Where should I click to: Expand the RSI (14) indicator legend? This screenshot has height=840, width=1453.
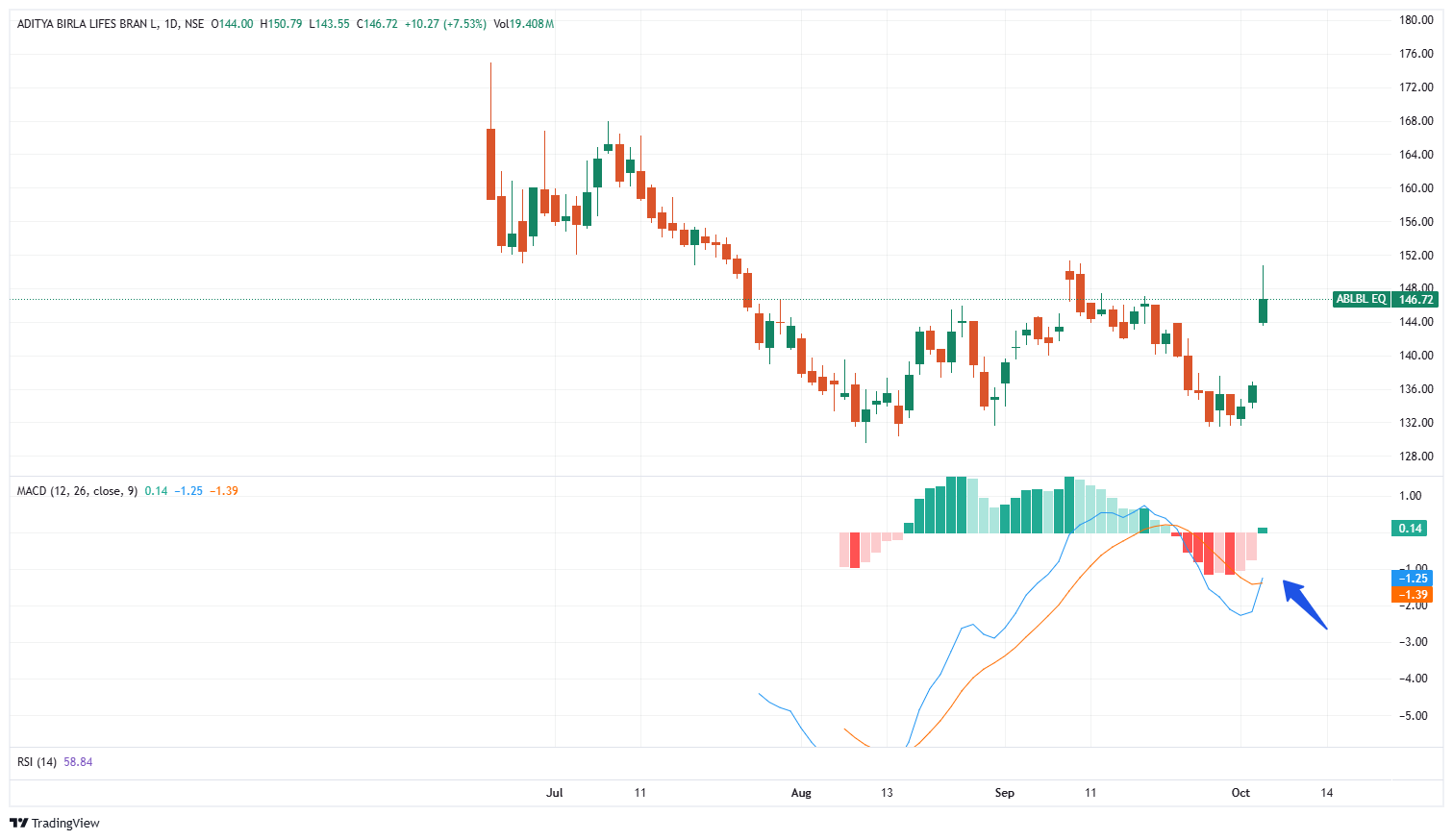pyautogui.click(x=38, y=762)
